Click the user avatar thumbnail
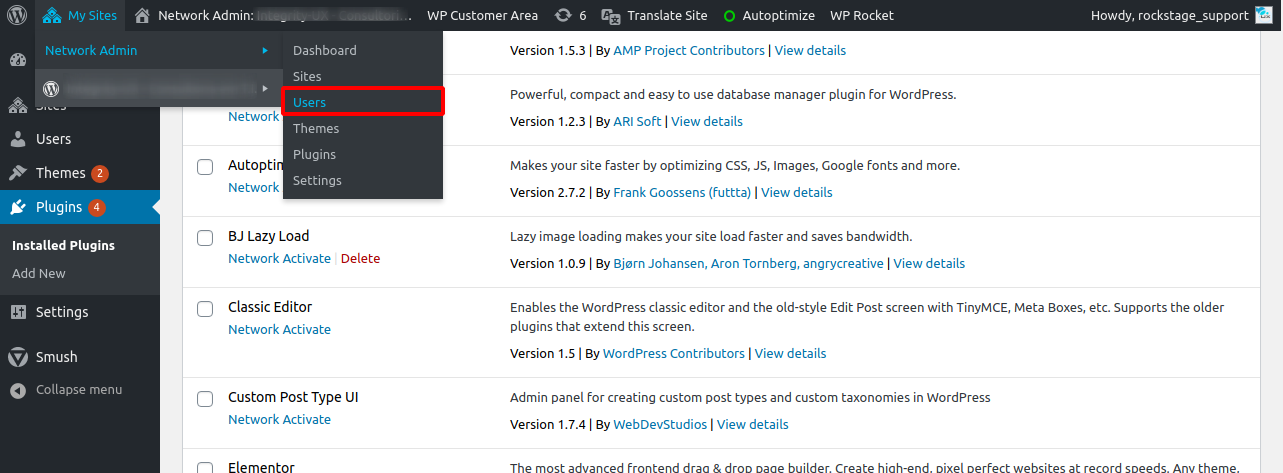Screen dimensions: 1283x473 click(1265, 15)
